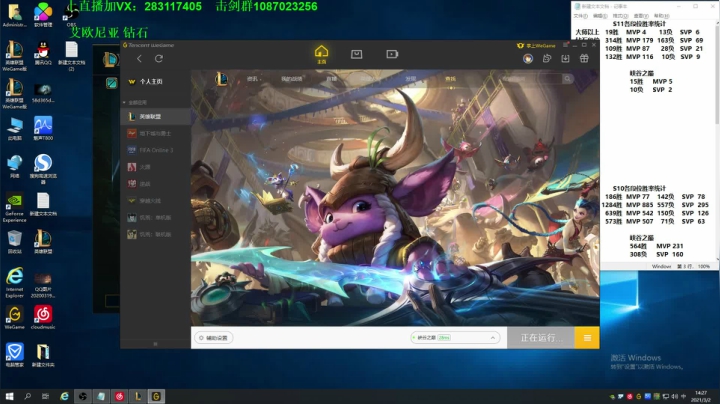
Task: Open Help menu in Notepad window
Action: pyautogui.click(x=661, y=16)
